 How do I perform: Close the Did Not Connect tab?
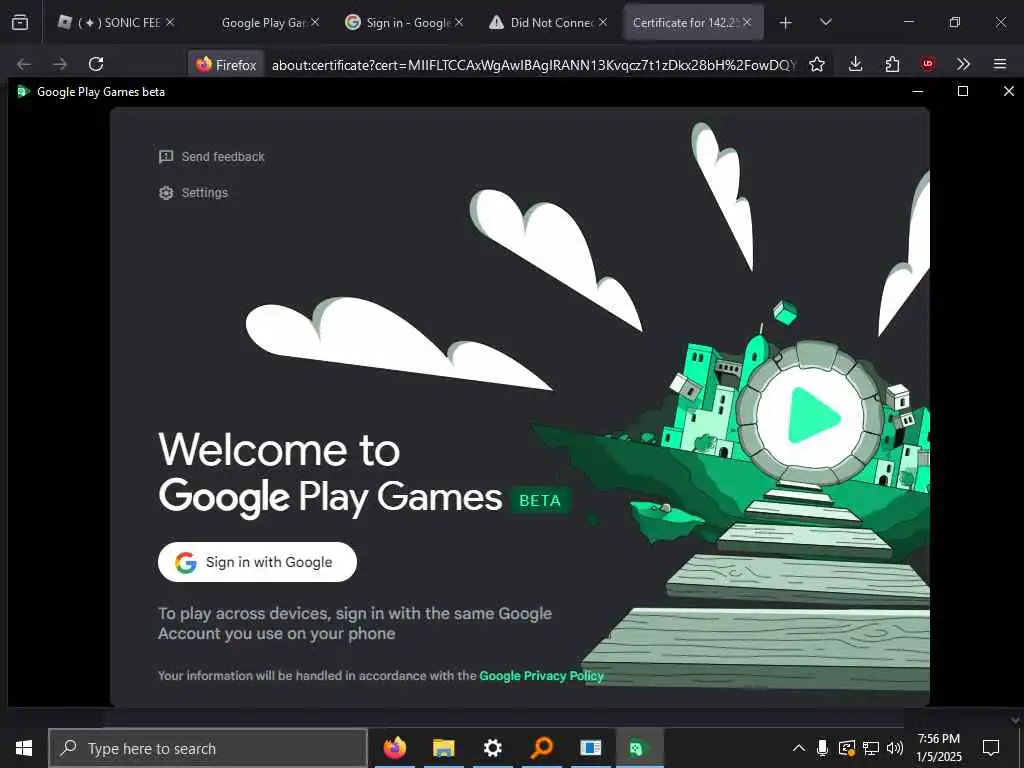click(x=603, y=22)
